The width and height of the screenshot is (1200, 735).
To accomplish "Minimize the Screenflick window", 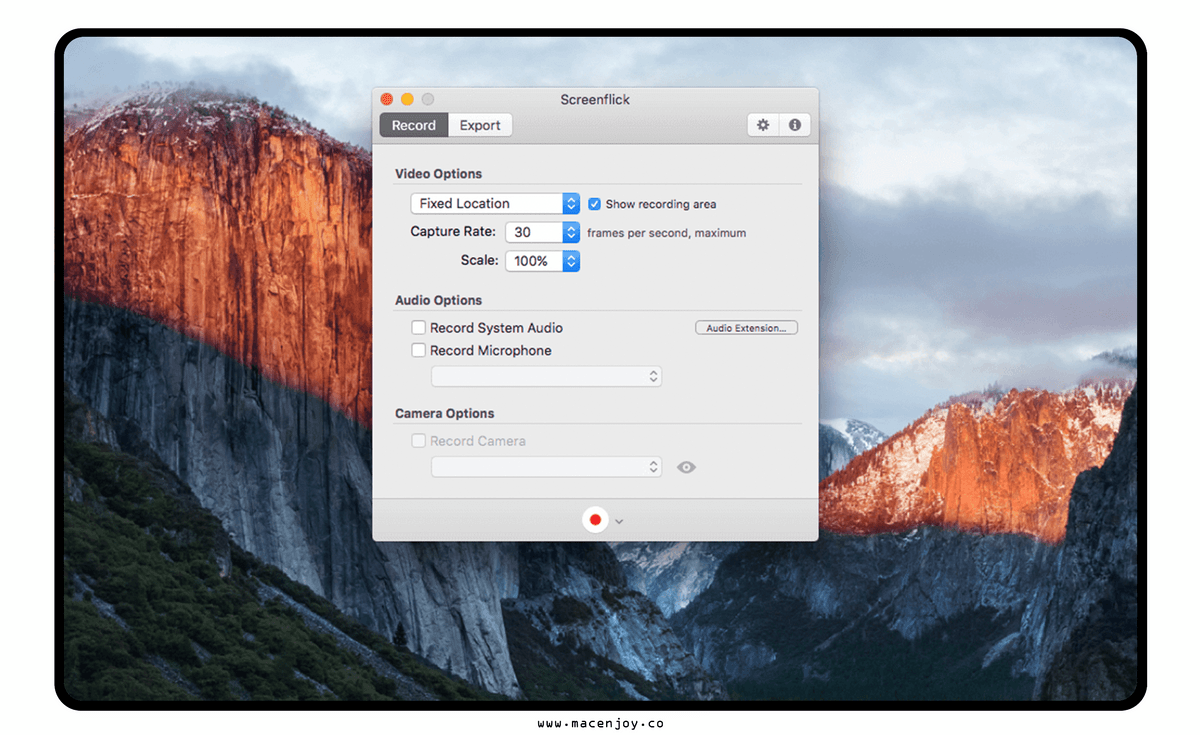I will pyautogui.click(x=407, y=99).
